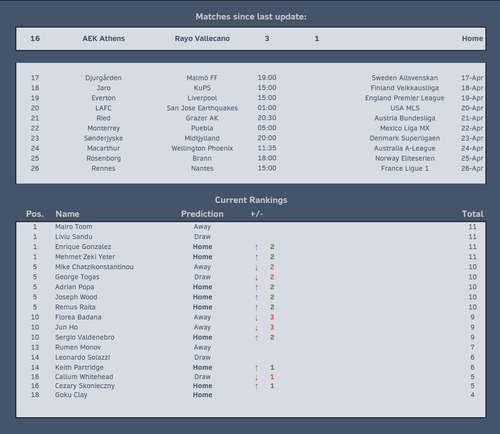Select Mairo Toom in the rankings
The width and height of the screenshot is (500, 434).
click(x=74, y=227)
